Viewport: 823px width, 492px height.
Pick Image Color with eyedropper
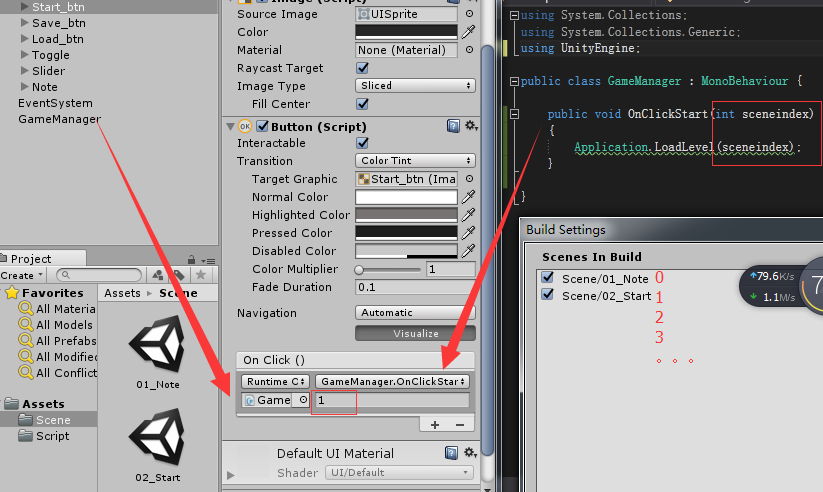(x=468, y=32)
